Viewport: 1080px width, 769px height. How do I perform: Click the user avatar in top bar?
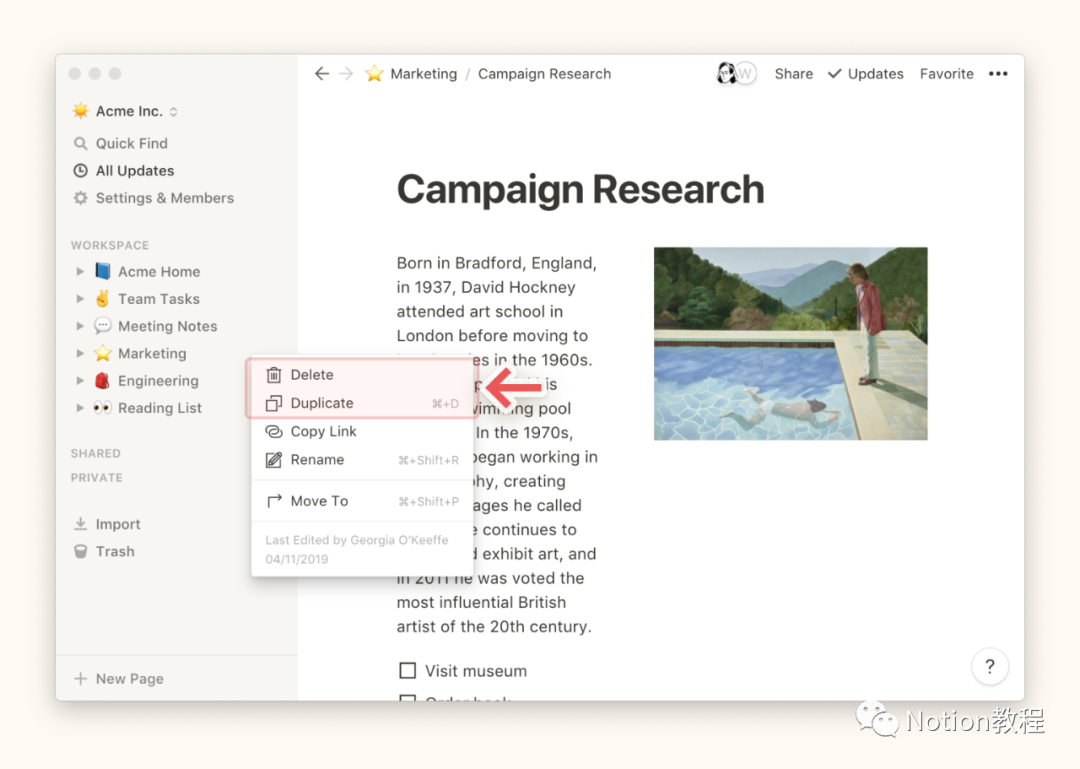click(x=728, y=74)
